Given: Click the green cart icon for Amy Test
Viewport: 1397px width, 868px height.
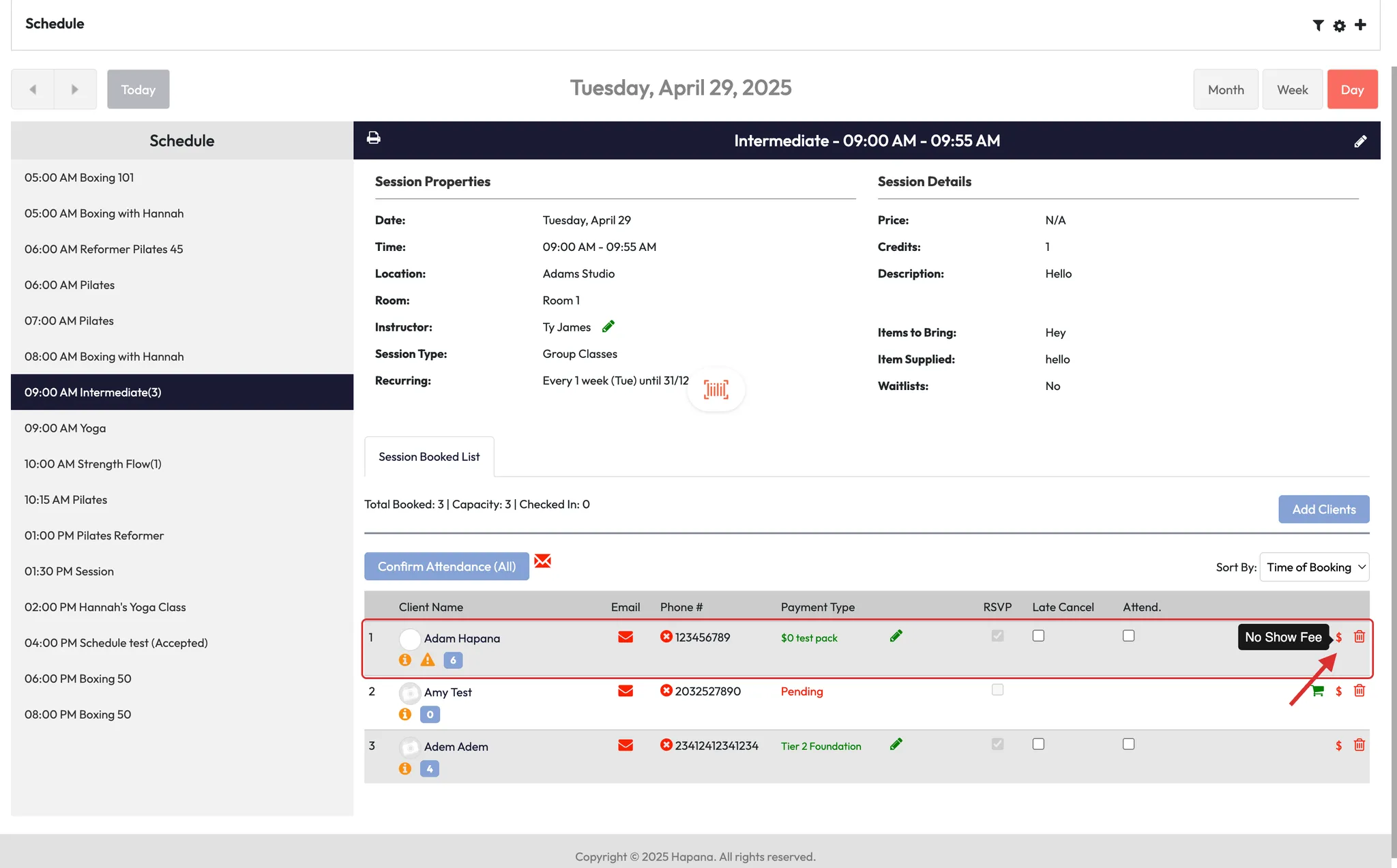Looking at the screenshot, I should [x=1318, y=691].
